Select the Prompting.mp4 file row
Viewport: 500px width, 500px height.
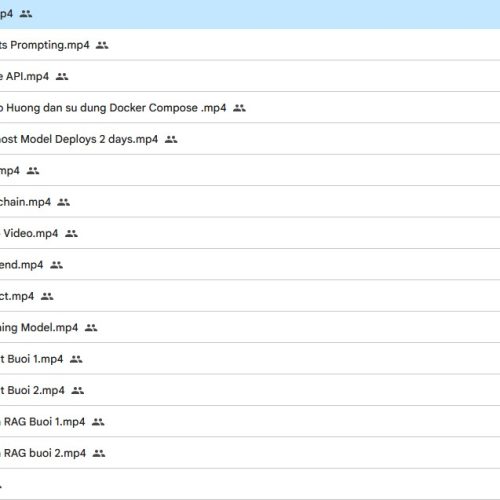click(250, 45)
